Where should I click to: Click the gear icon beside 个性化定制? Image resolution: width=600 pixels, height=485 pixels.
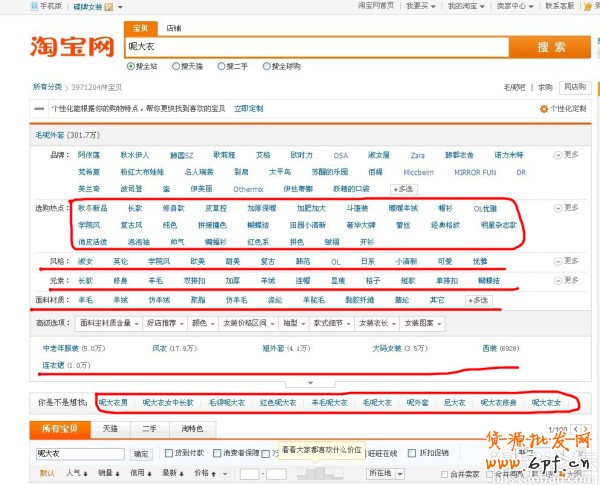pos(544,108)
